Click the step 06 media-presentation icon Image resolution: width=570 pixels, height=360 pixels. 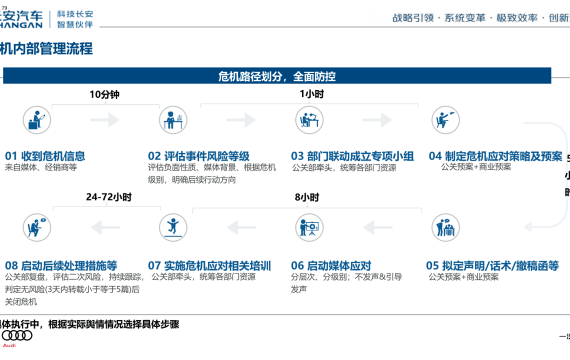tap(309, 228)
